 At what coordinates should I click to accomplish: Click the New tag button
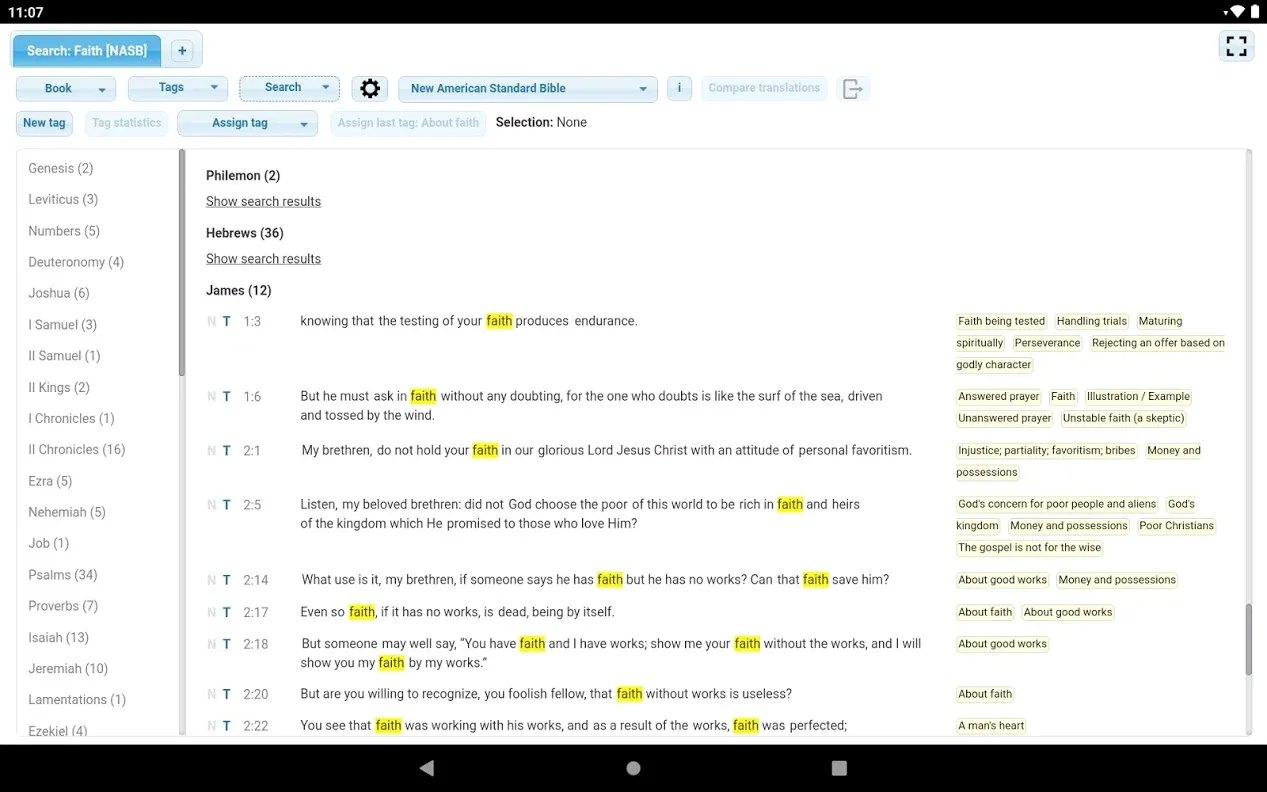pos(44,123)
